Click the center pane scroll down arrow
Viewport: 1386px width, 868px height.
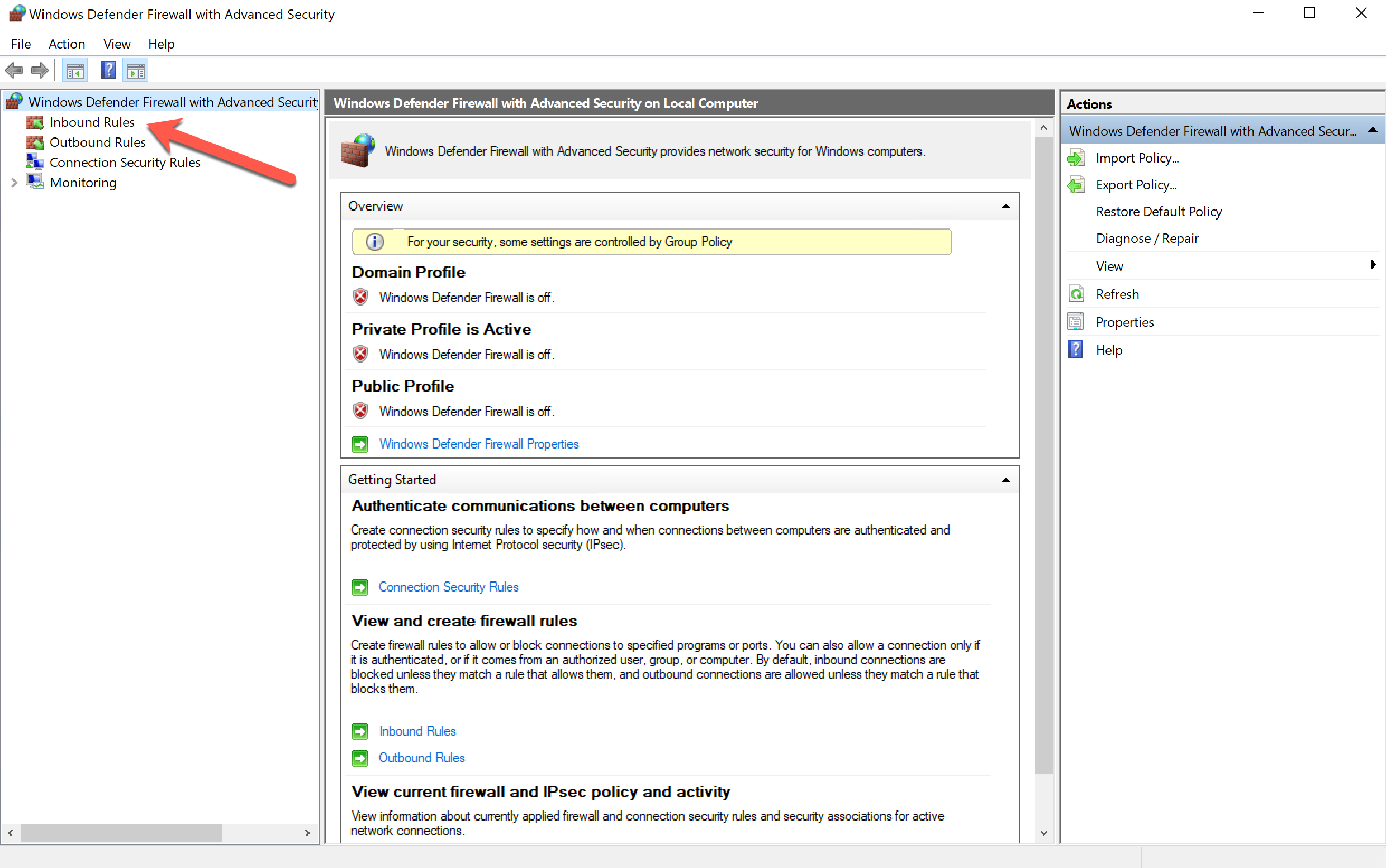(1043, 832)
